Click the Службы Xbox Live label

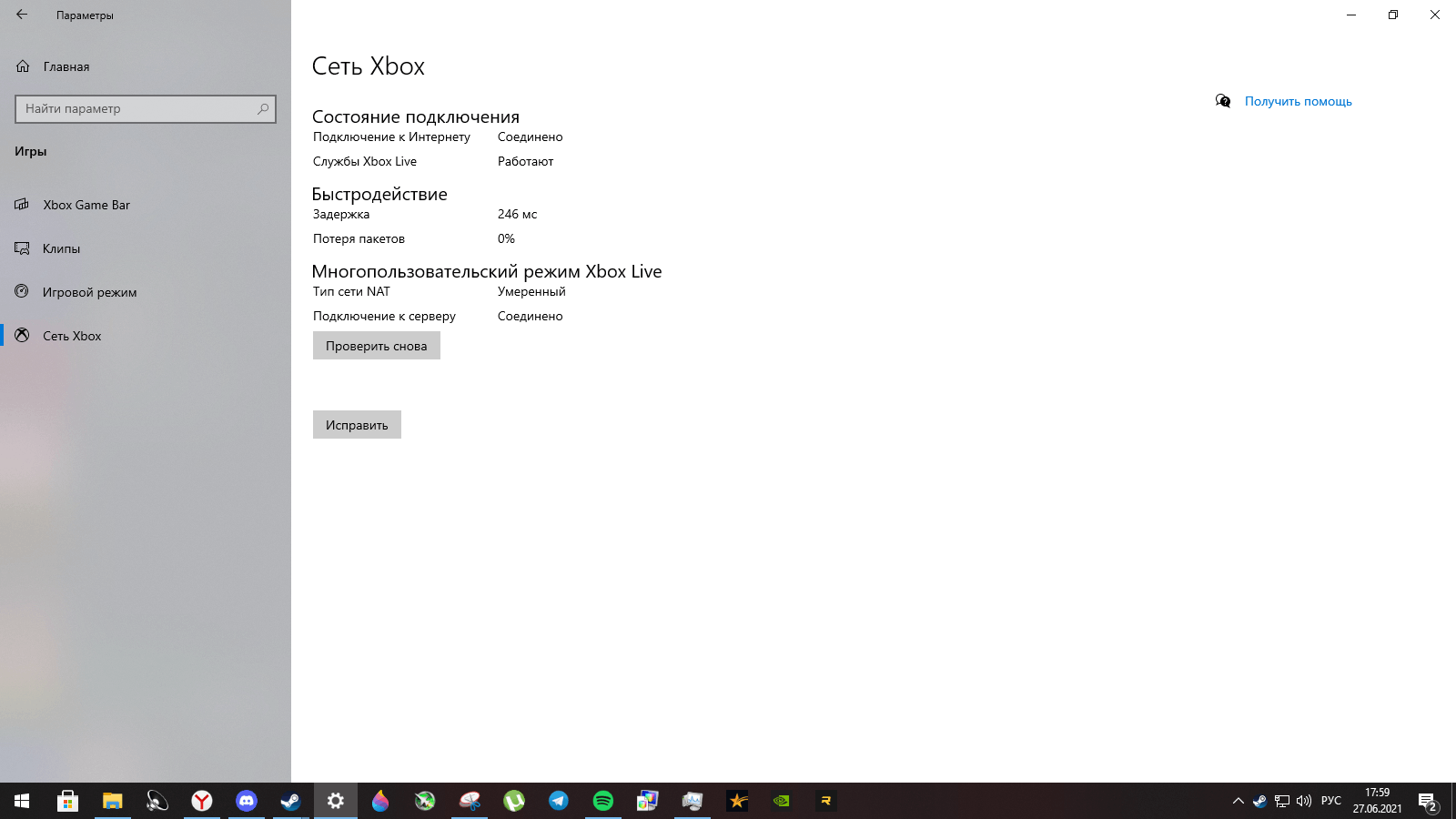(x=365, y=162)
